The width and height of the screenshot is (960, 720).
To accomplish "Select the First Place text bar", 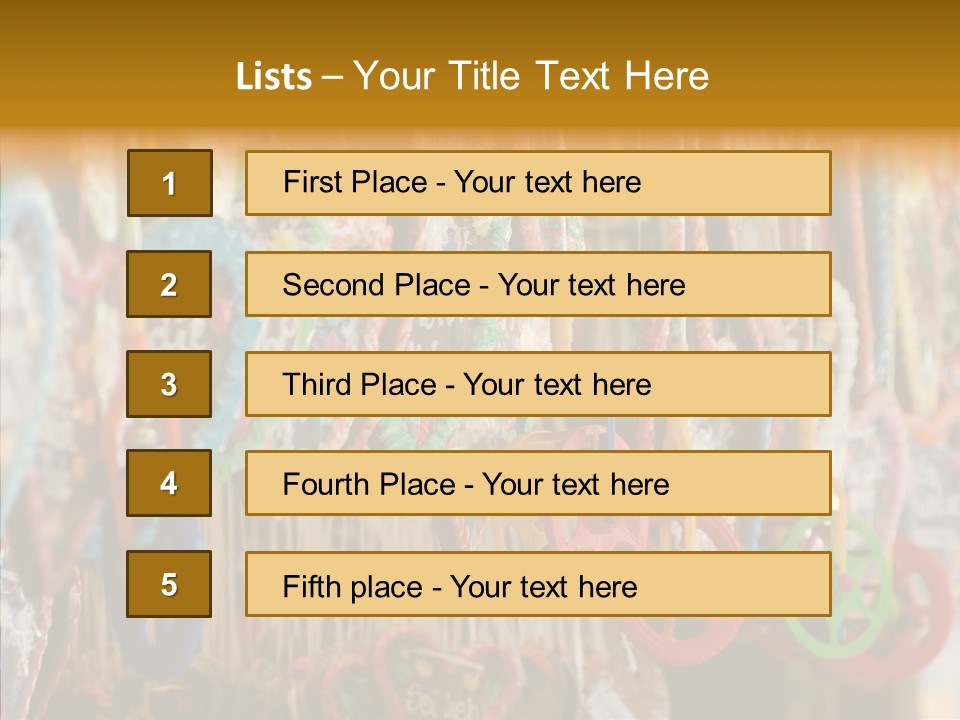I will (538, 183).
